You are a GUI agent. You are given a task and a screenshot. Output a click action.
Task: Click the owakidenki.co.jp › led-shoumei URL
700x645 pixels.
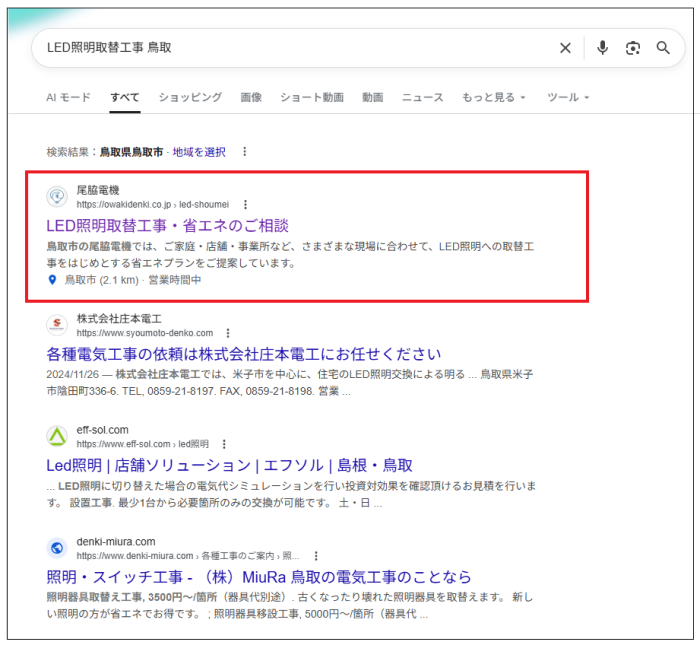pyautogui.click(x=153, y=204)
